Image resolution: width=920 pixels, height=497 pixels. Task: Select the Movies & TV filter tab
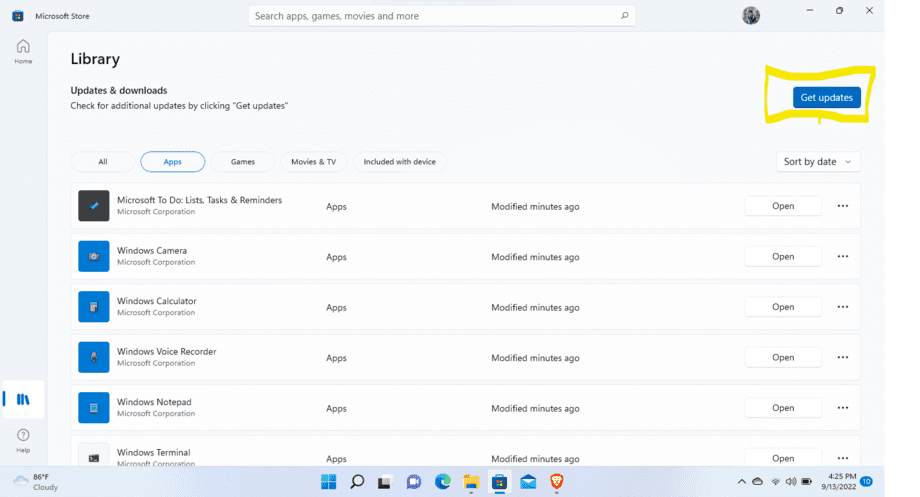314,162
